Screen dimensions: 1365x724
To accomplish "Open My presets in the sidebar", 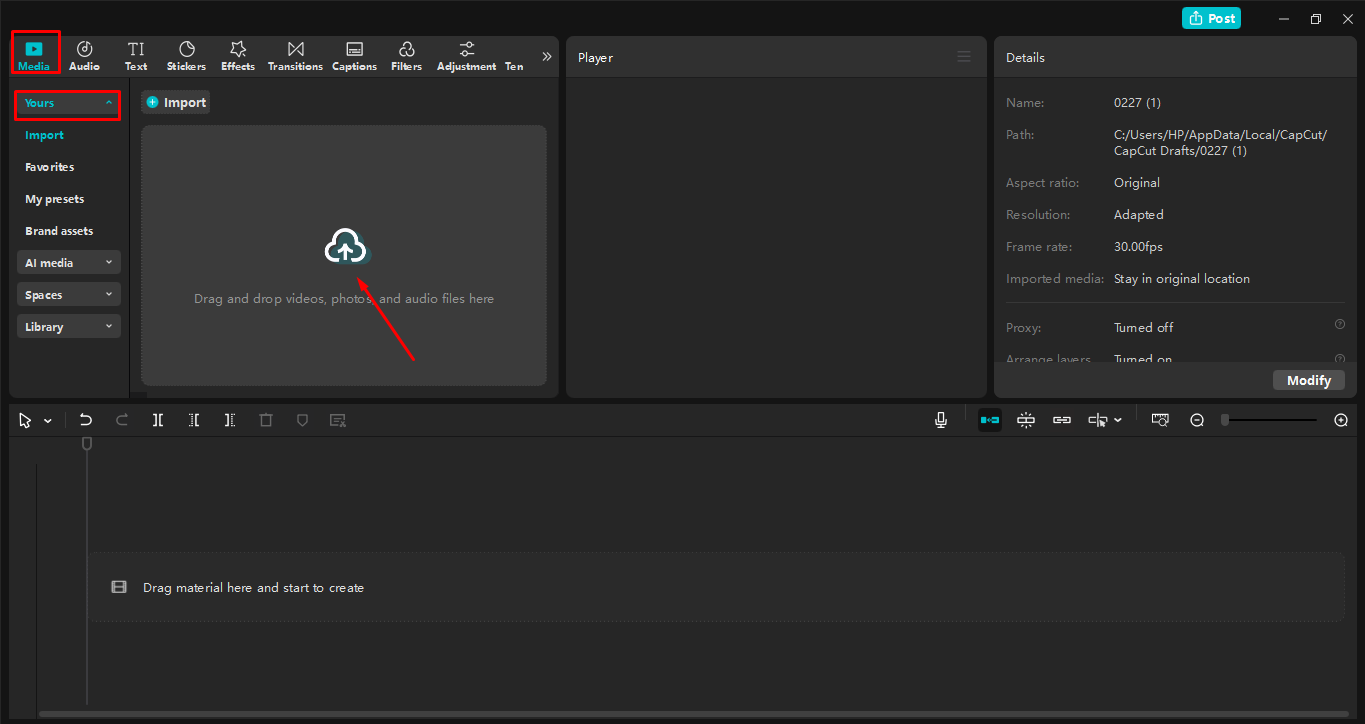I will (54, 199).
